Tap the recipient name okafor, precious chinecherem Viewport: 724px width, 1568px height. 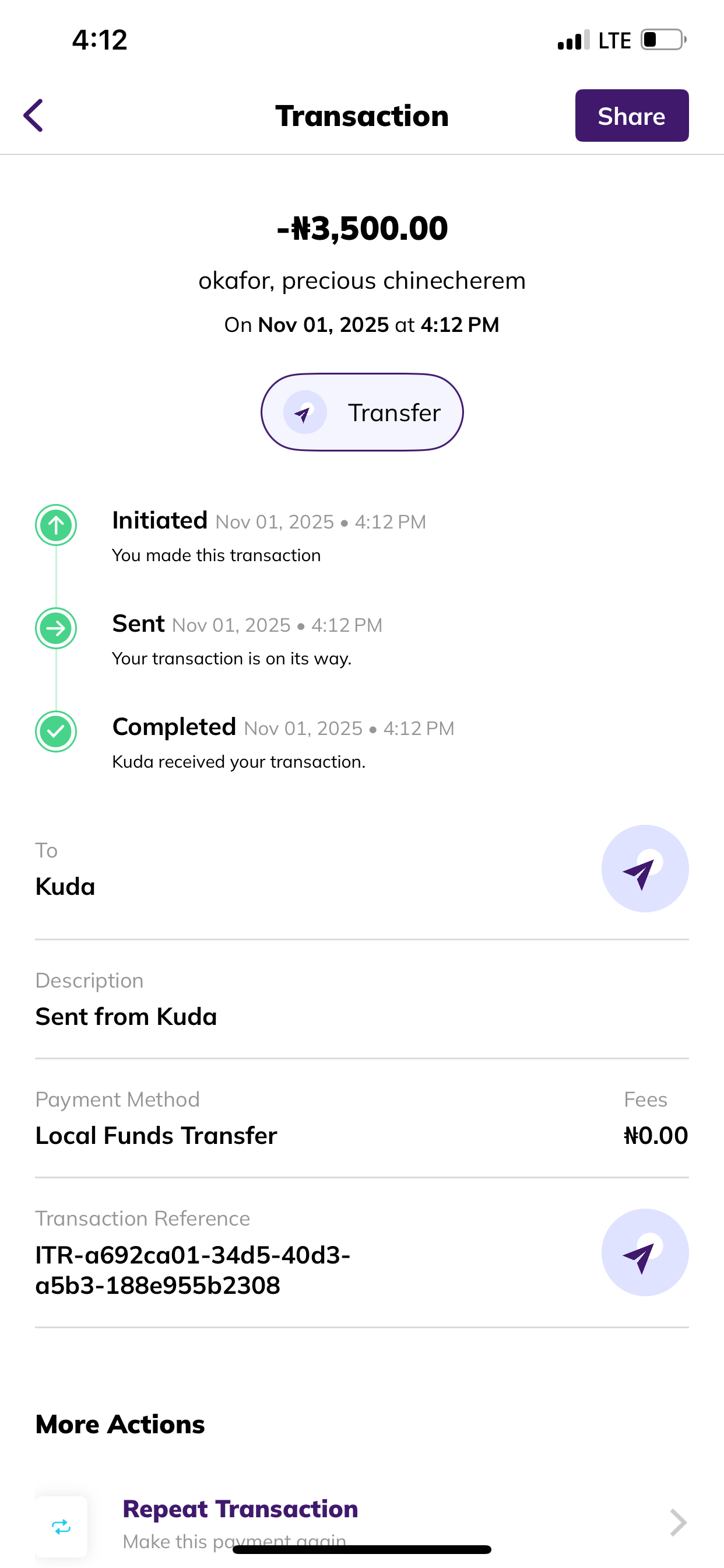tap(362, 281)
